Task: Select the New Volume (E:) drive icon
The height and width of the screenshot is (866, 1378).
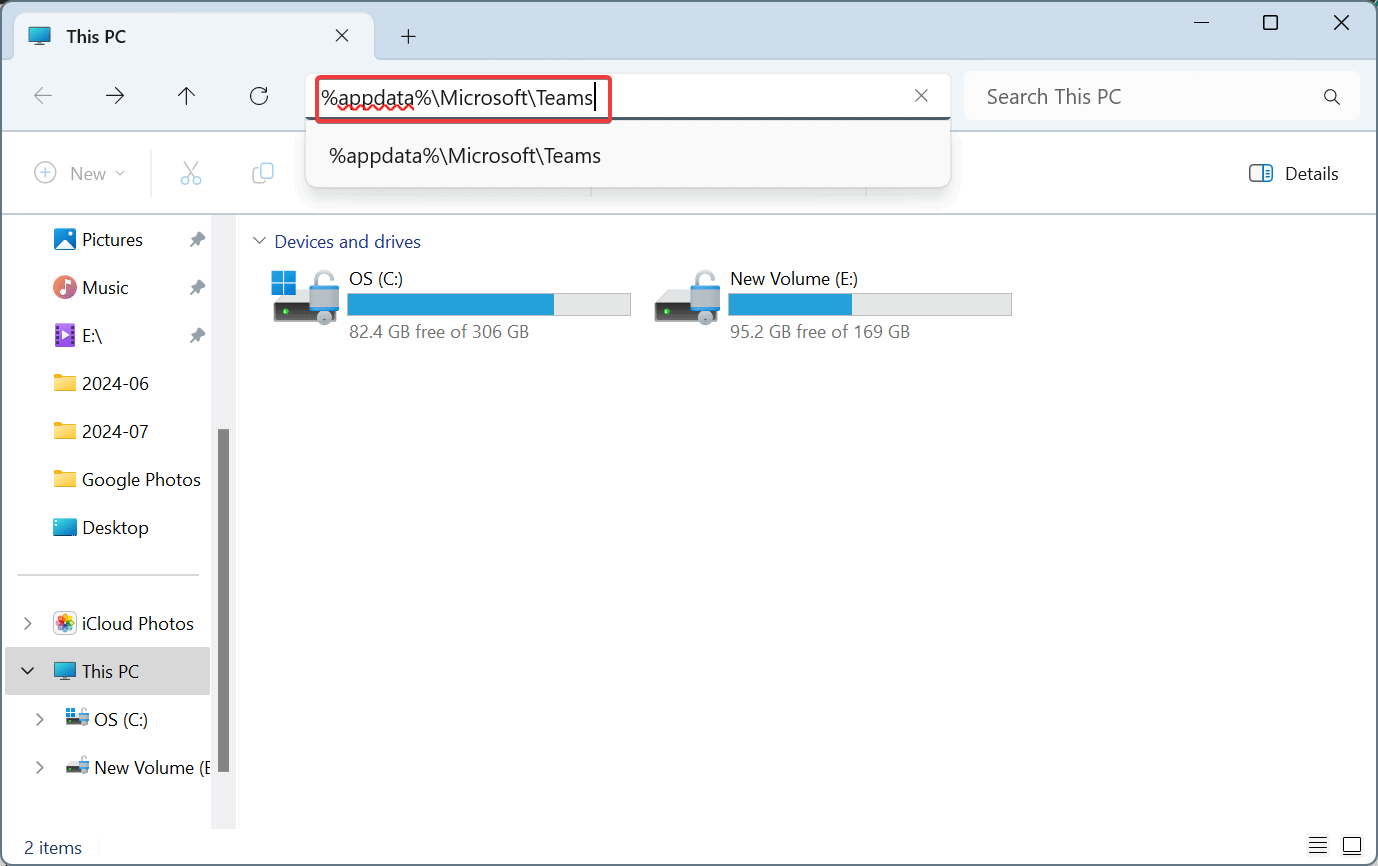Action: [x=688, y=296]
